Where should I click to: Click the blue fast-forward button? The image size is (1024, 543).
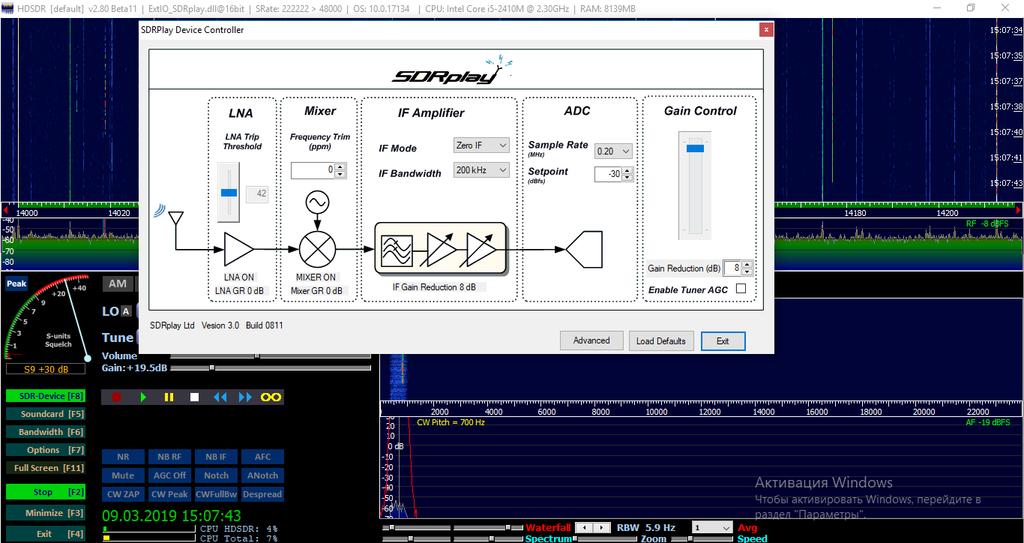click(x=245, y=397)
